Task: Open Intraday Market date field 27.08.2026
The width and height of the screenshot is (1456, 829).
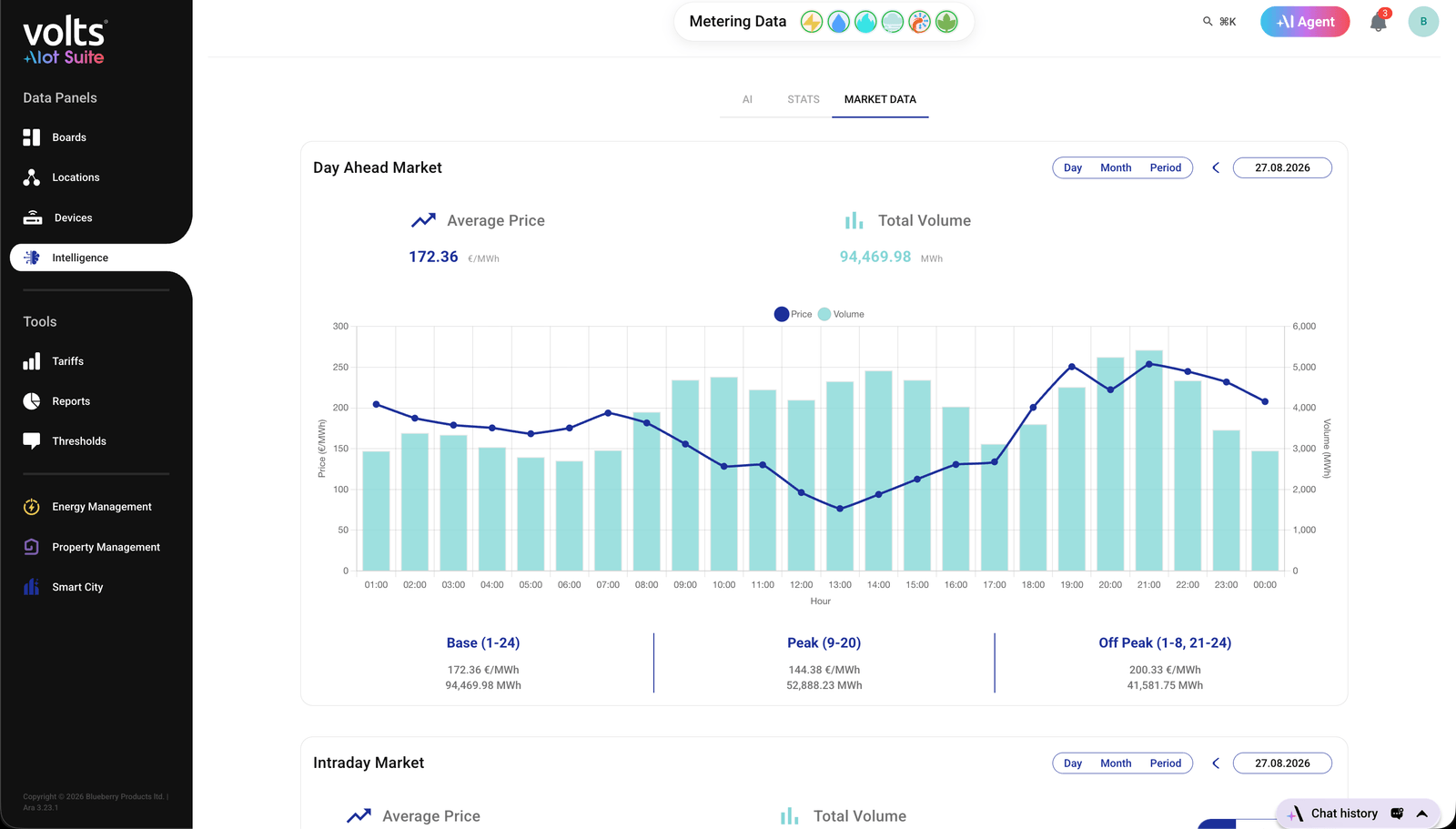Action: pyautogui.click(x=1282, y=763)
